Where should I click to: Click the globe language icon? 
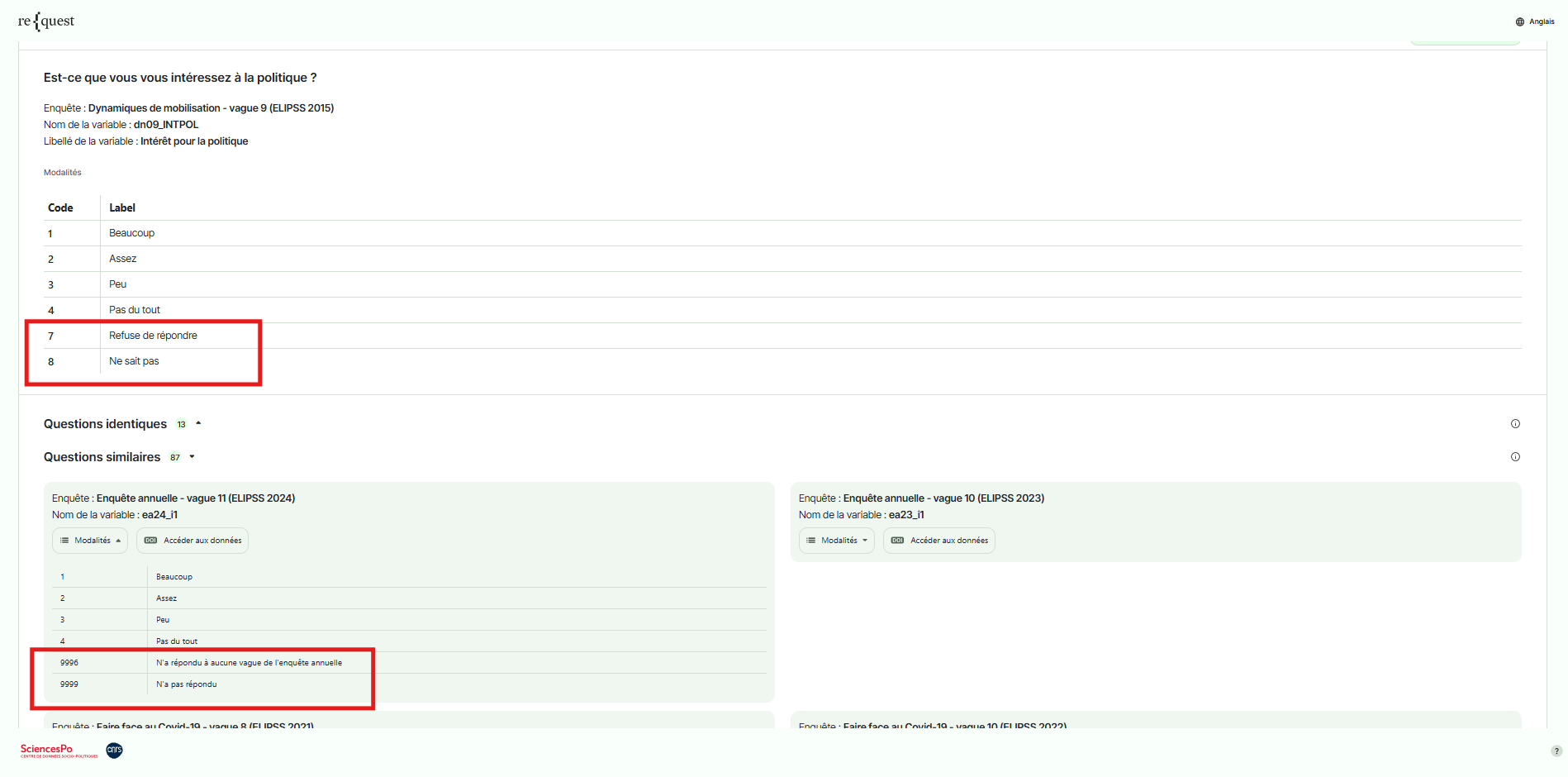[1520, 21]
